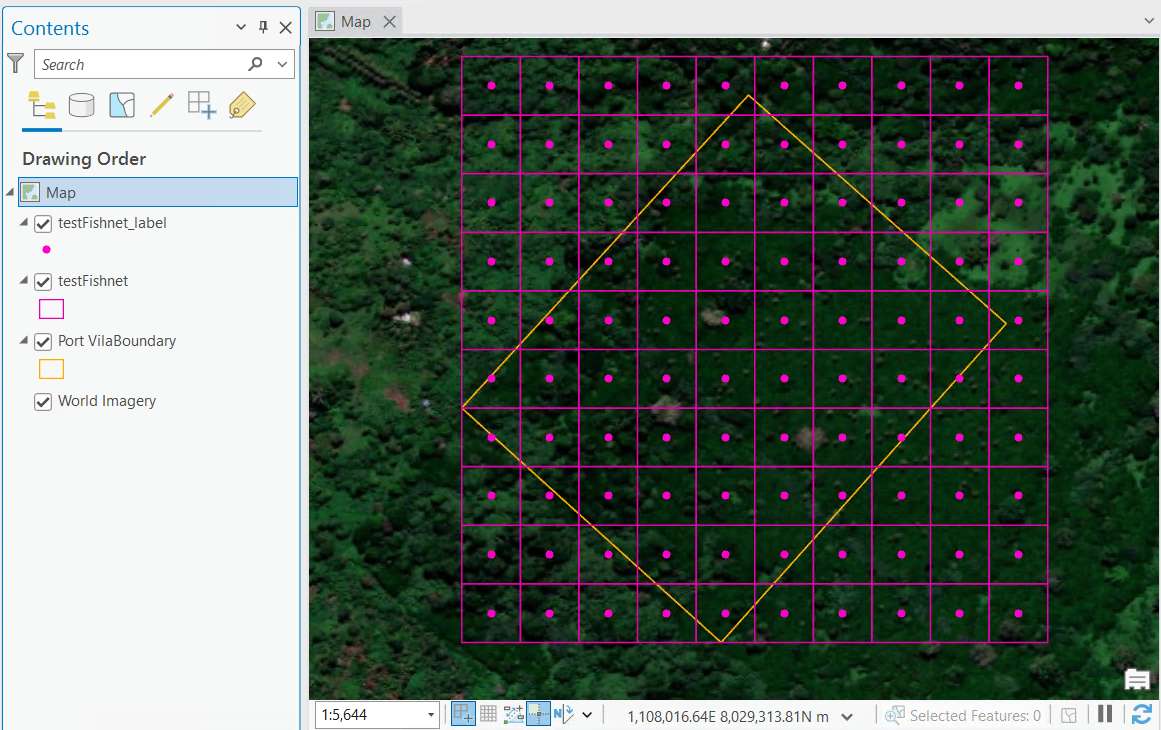Open the List By Labeling tag icon
This screenshot has height=730, width=1161.
click(x=241, y=104)
